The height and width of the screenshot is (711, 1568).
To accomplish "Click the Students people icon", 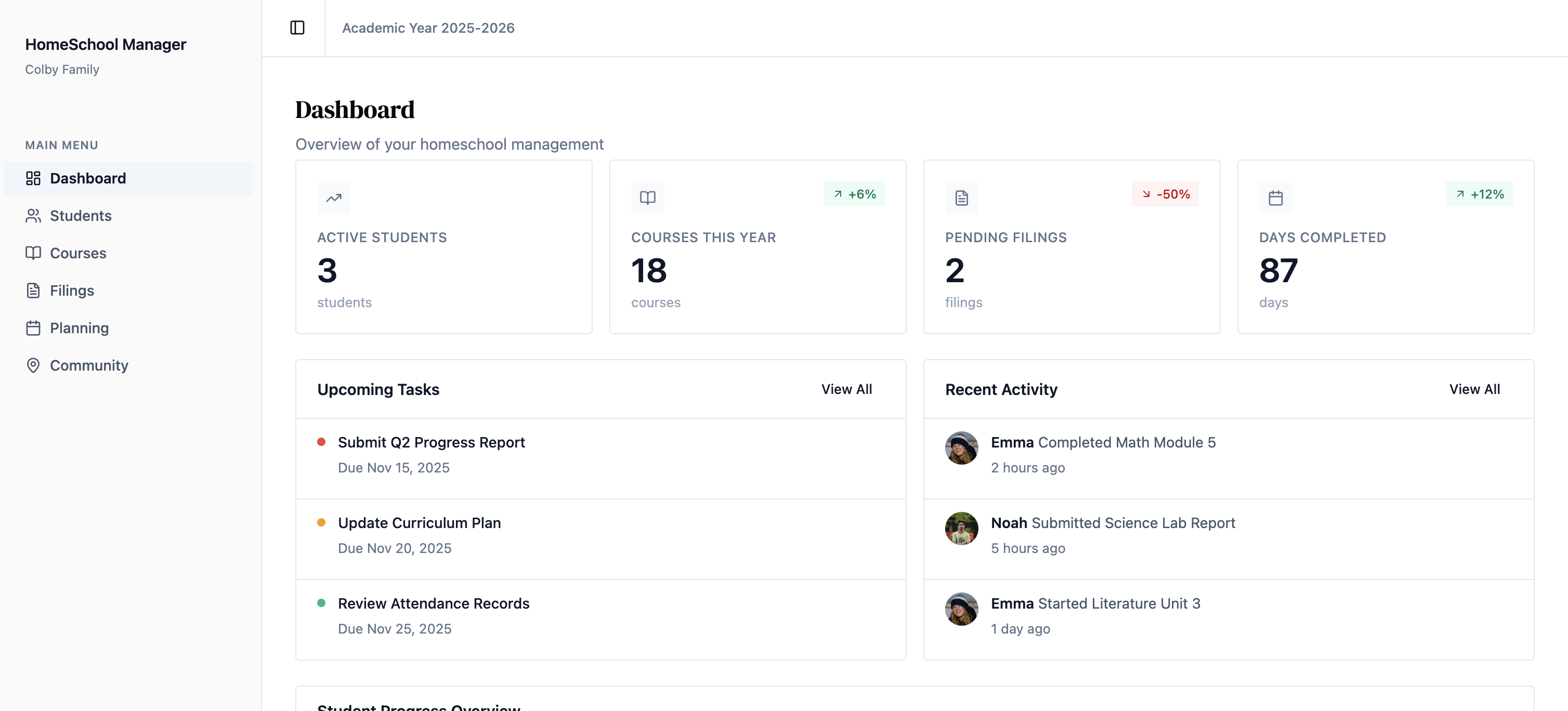I will tap(33, 216).
